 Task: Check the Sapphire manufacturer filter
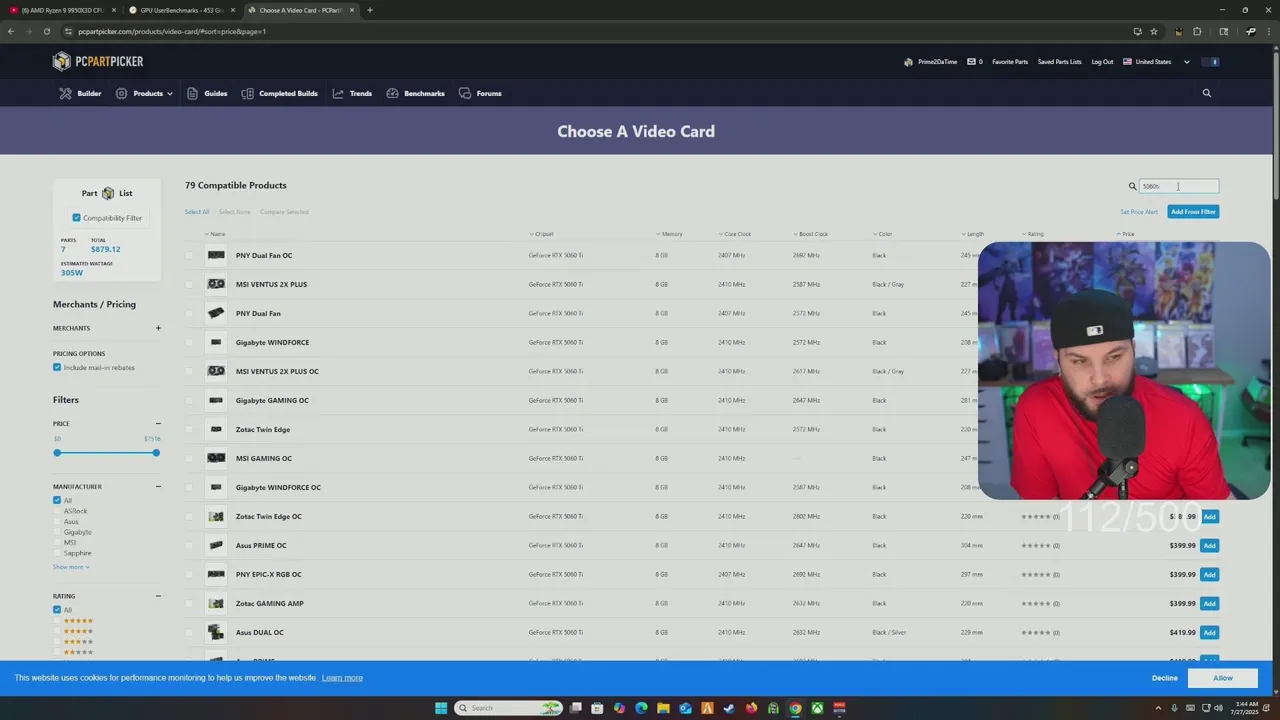(x=57, y=553)
